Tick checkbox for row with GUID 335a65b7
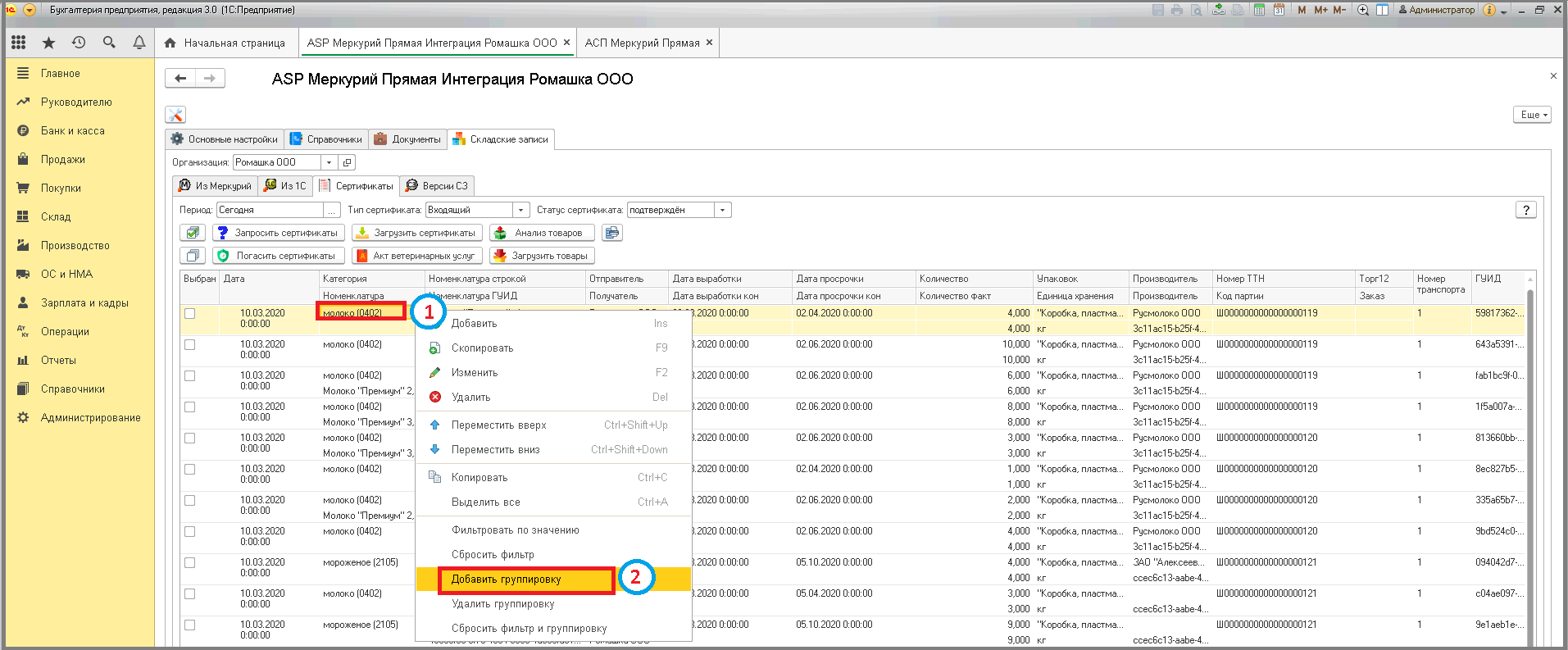Viewport: 1568px width, 650px height. coord(190,500)
